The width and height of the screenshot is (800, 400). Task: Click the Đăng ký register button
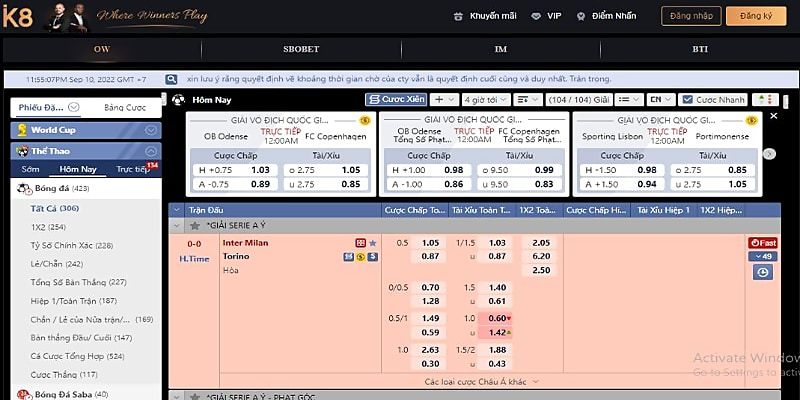(x=756, y=16)
